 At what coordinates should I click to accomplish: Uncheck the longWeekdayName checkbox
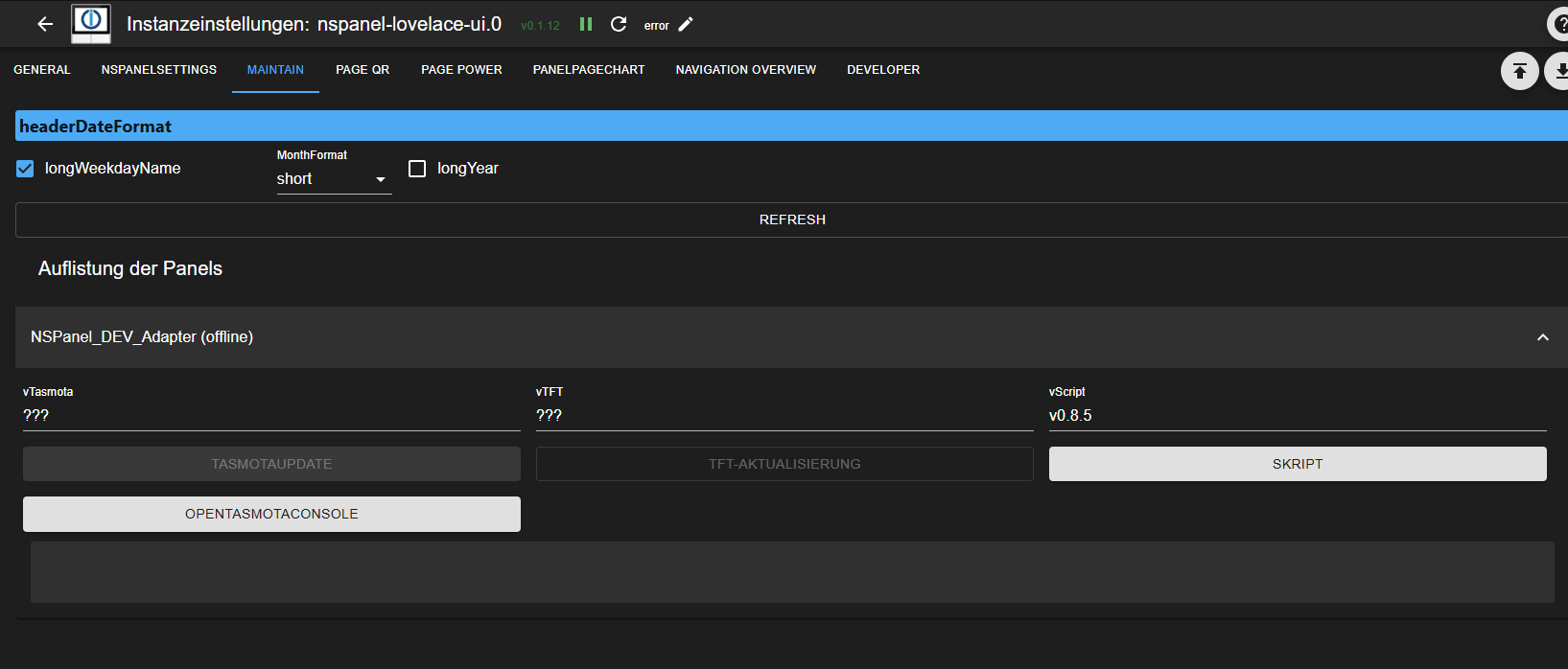pyautogui.click(x=25, y=169)
